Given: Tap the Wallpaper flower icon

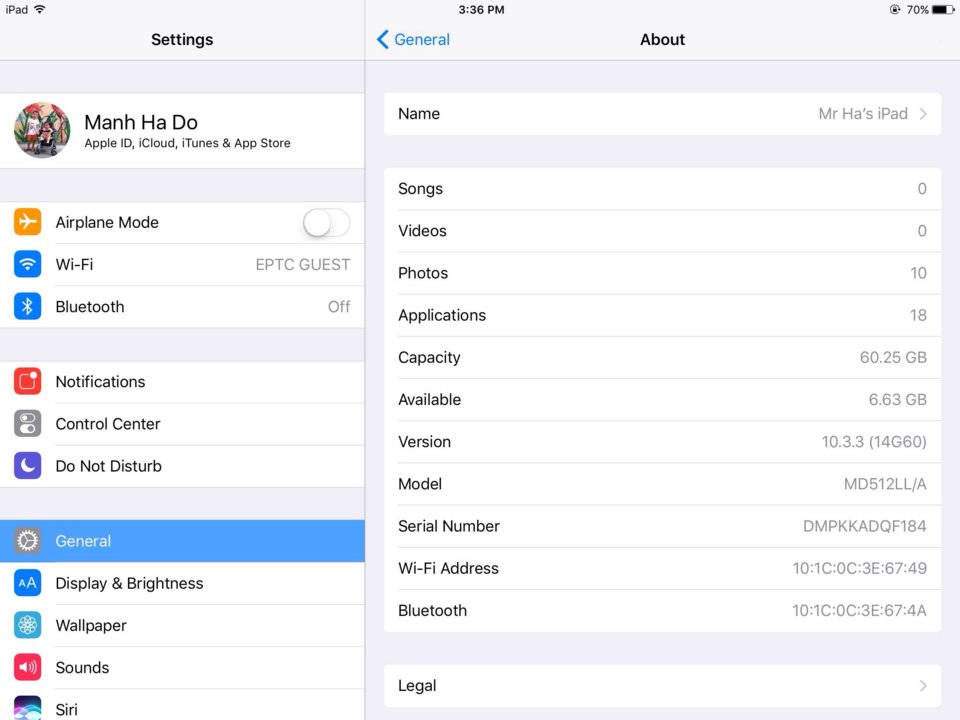Looking at the screenshot, I should point(28,625).
